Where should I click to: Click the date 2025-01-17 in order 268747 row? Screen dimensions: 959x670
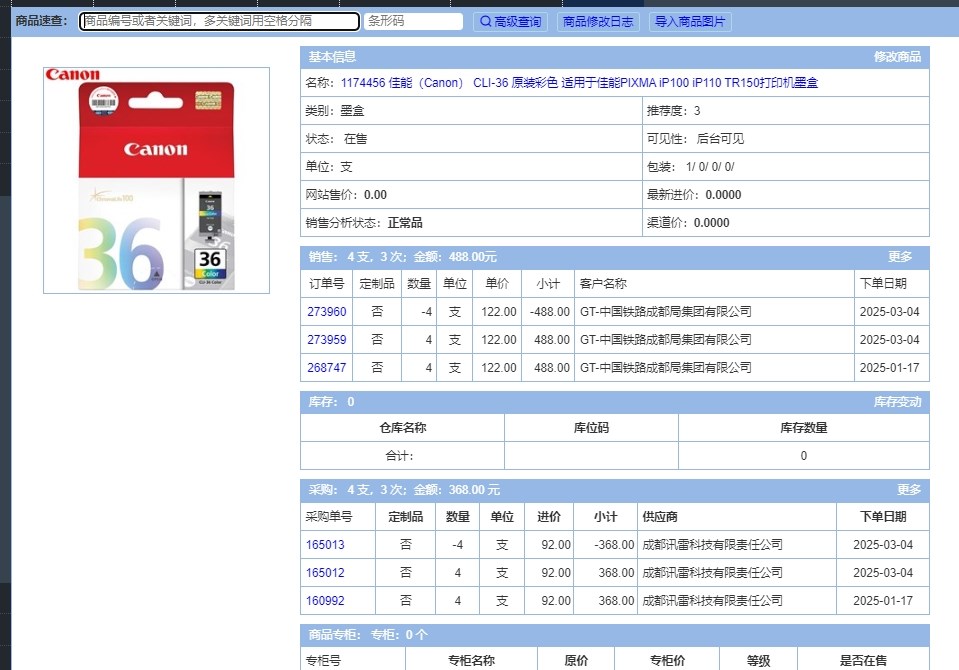[x=889, y=368]
